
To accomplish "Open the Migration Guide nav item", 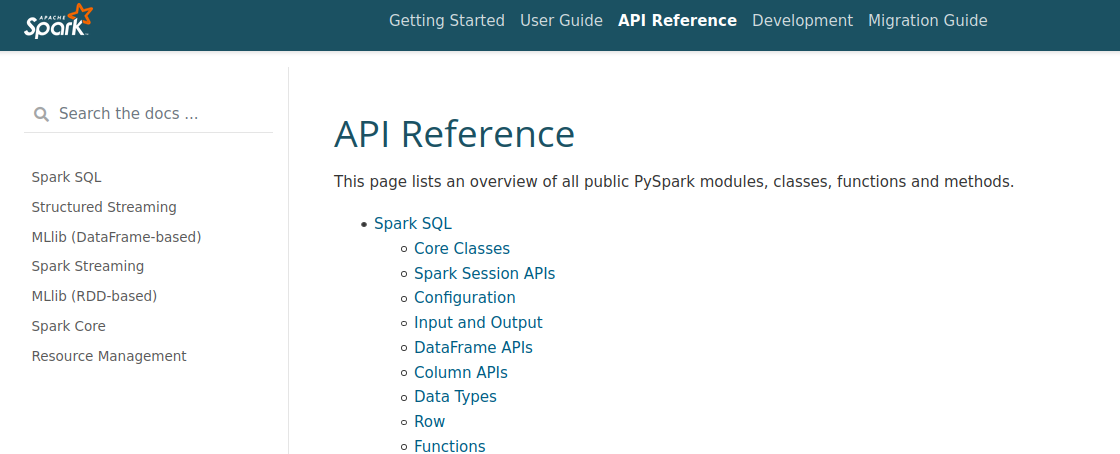I will click(928, 21).
